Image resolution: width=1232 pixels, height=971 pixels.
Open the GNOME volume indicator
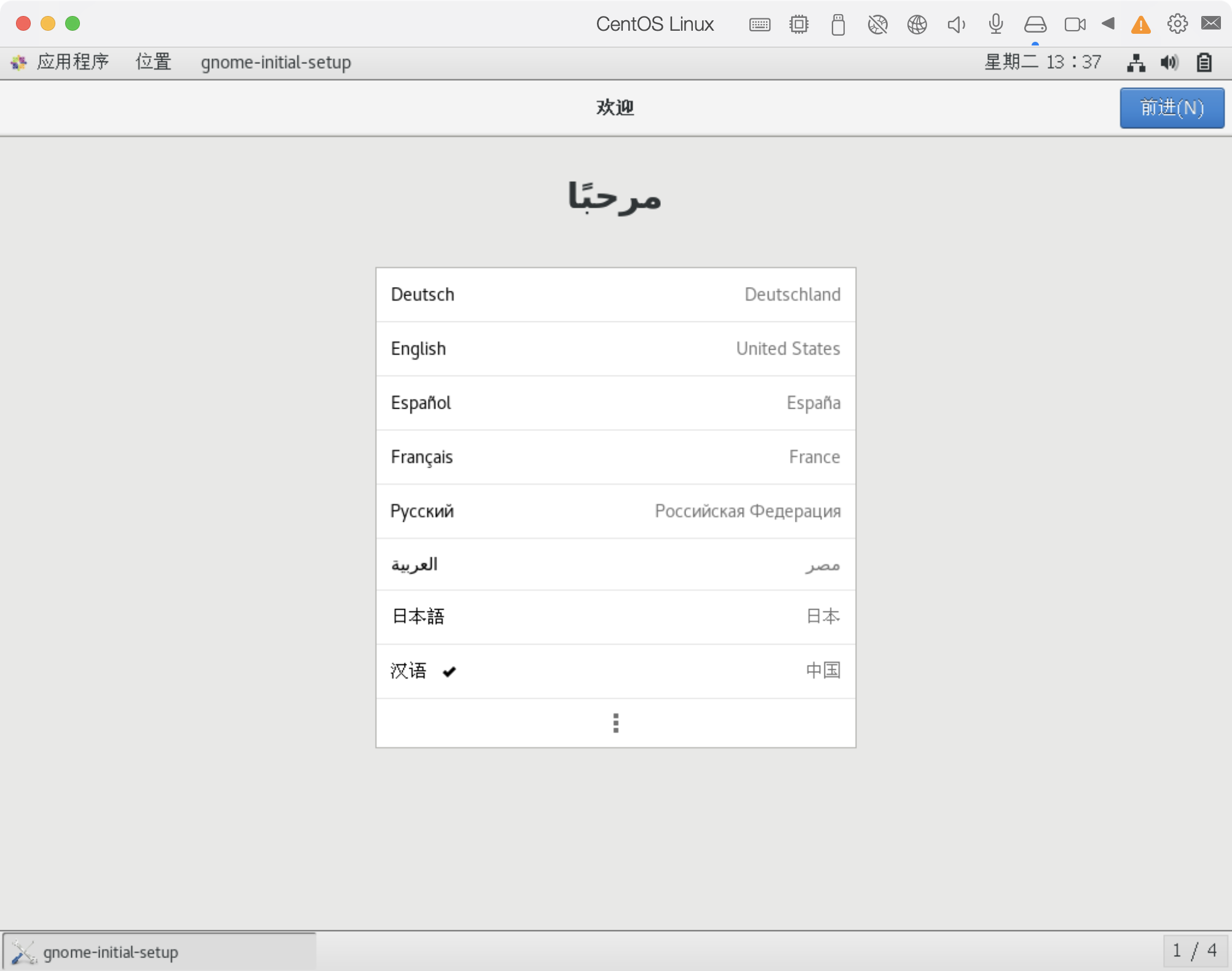click(x=1169, y=63)
